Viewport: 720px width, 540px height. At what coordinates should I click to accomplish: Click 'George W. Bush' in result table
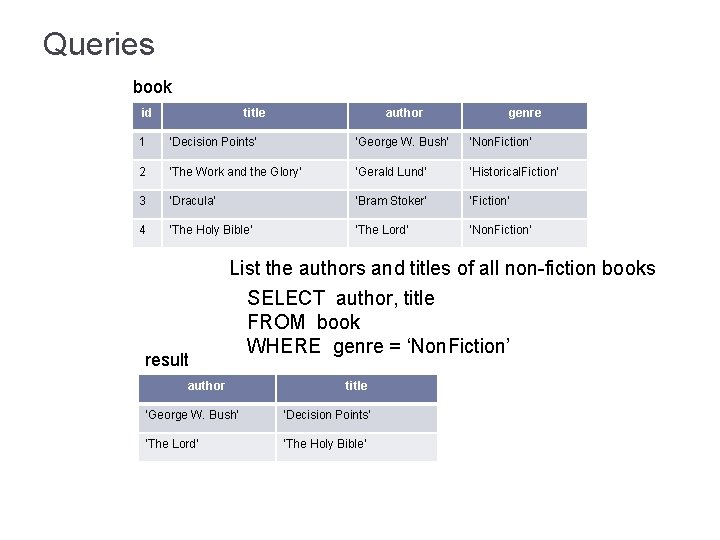(x=192, y=415)
